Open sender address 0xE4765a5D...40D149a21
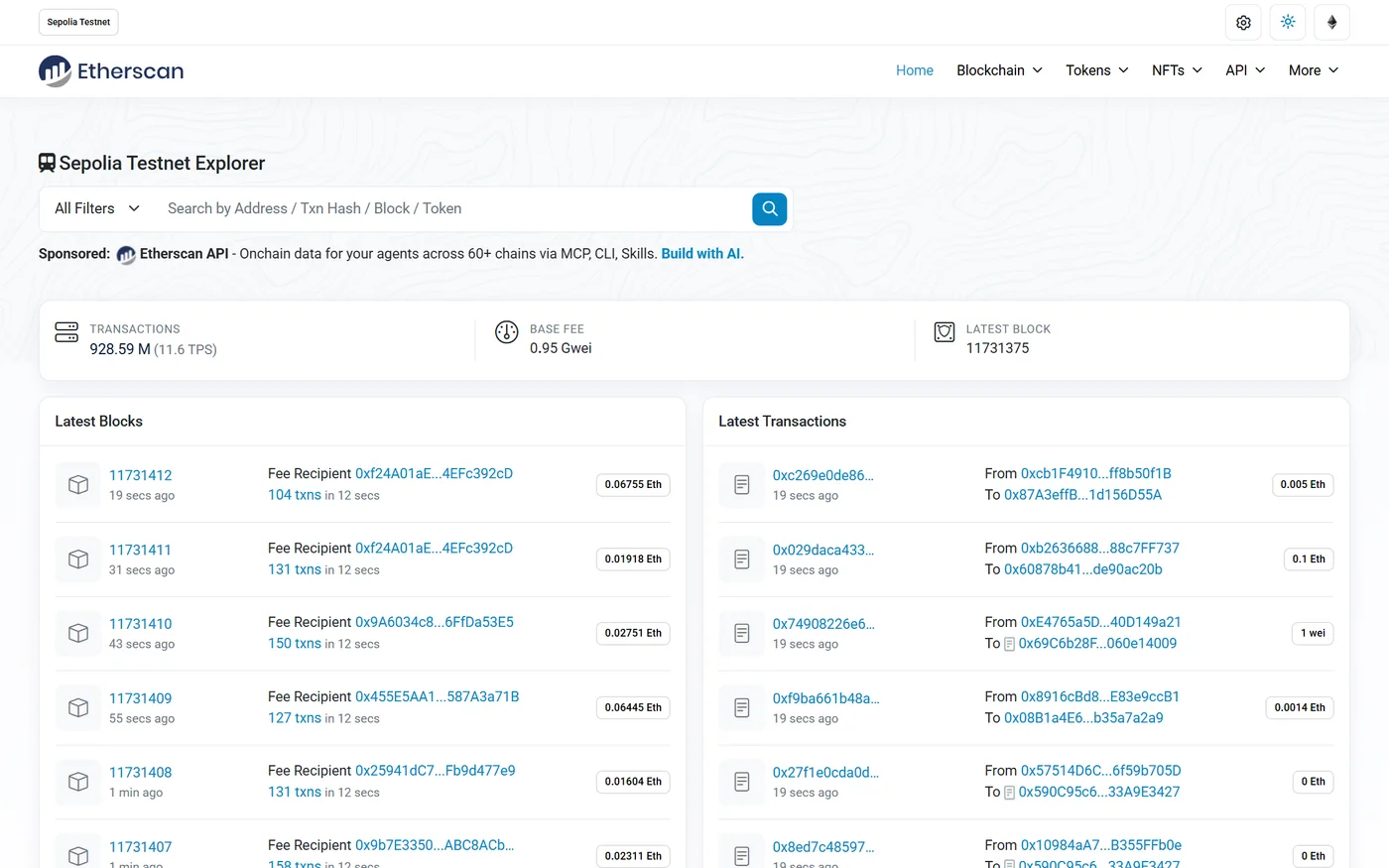Screen dimensions: 1389x868 [1101, 622]
